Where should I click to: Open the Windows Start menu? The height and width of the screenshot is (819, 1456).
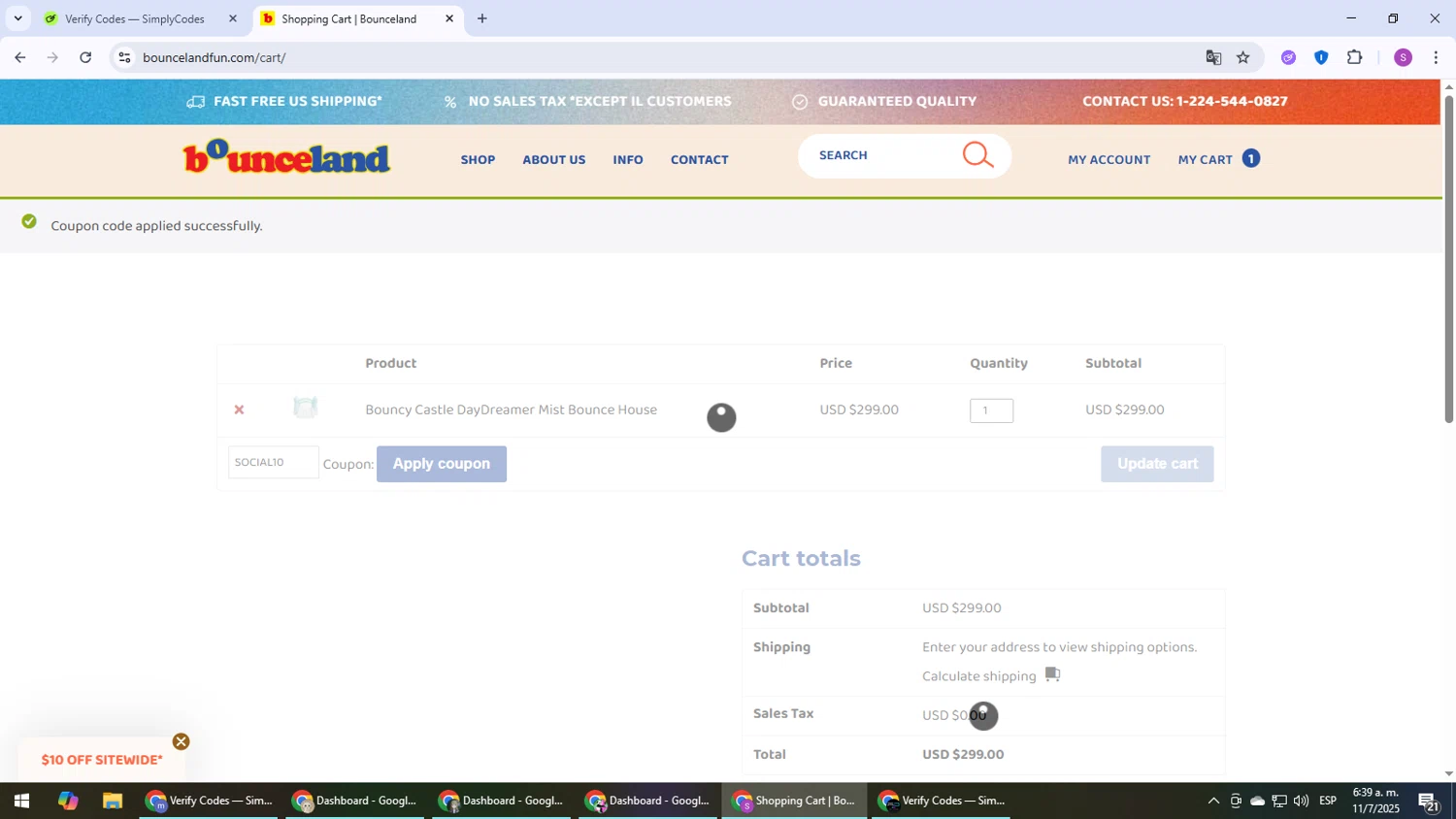(21, 802)
